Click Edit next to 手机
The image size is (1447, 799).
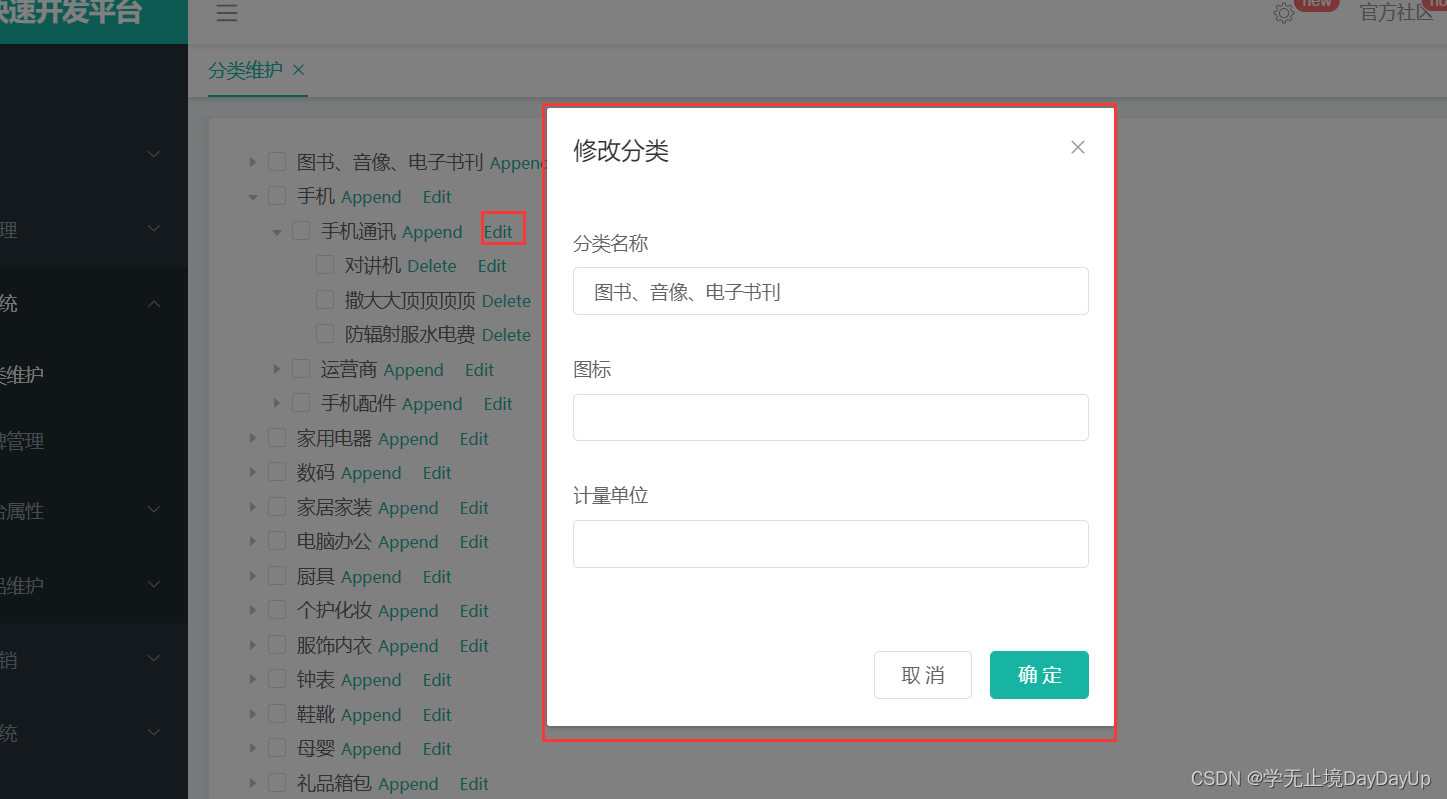[437, 197]
